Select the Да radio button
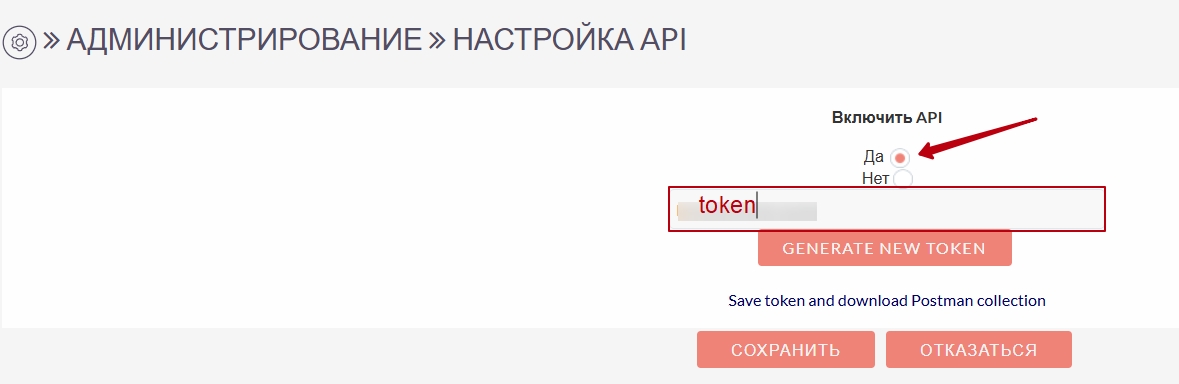 [x=900, y=158]
